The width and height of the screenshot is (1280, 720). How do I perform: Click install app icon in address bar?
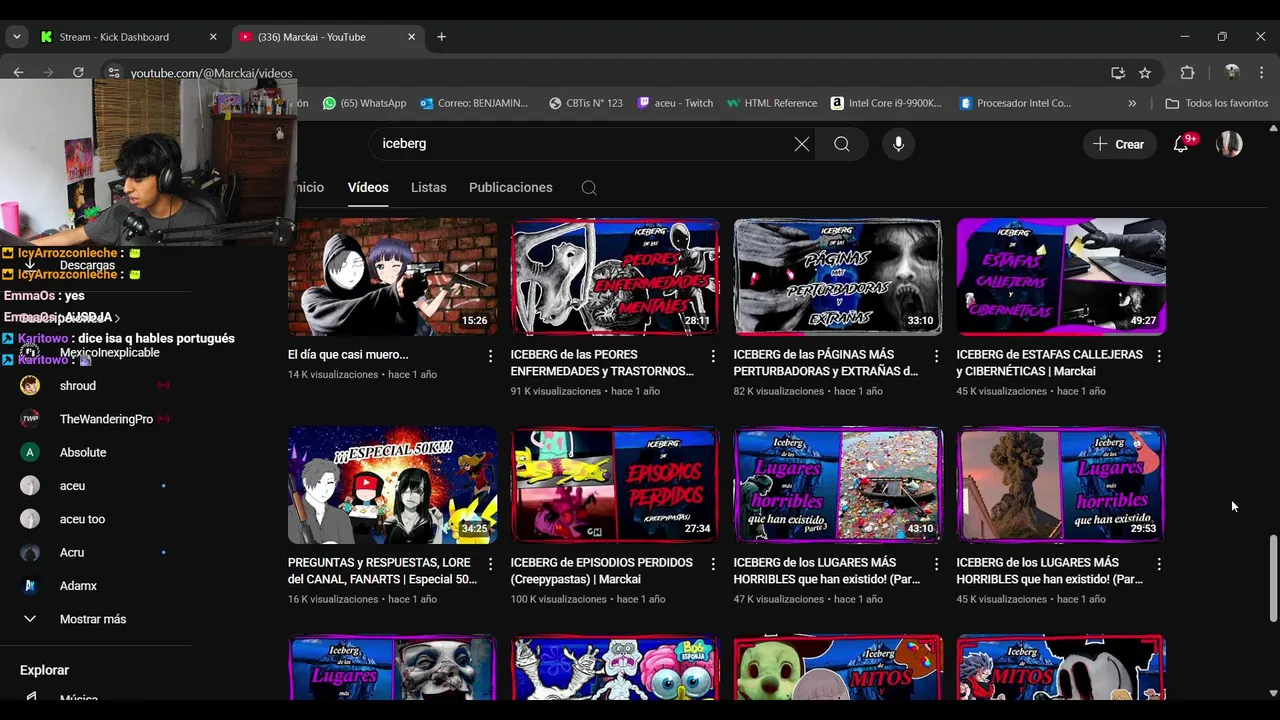(1118, 73)
